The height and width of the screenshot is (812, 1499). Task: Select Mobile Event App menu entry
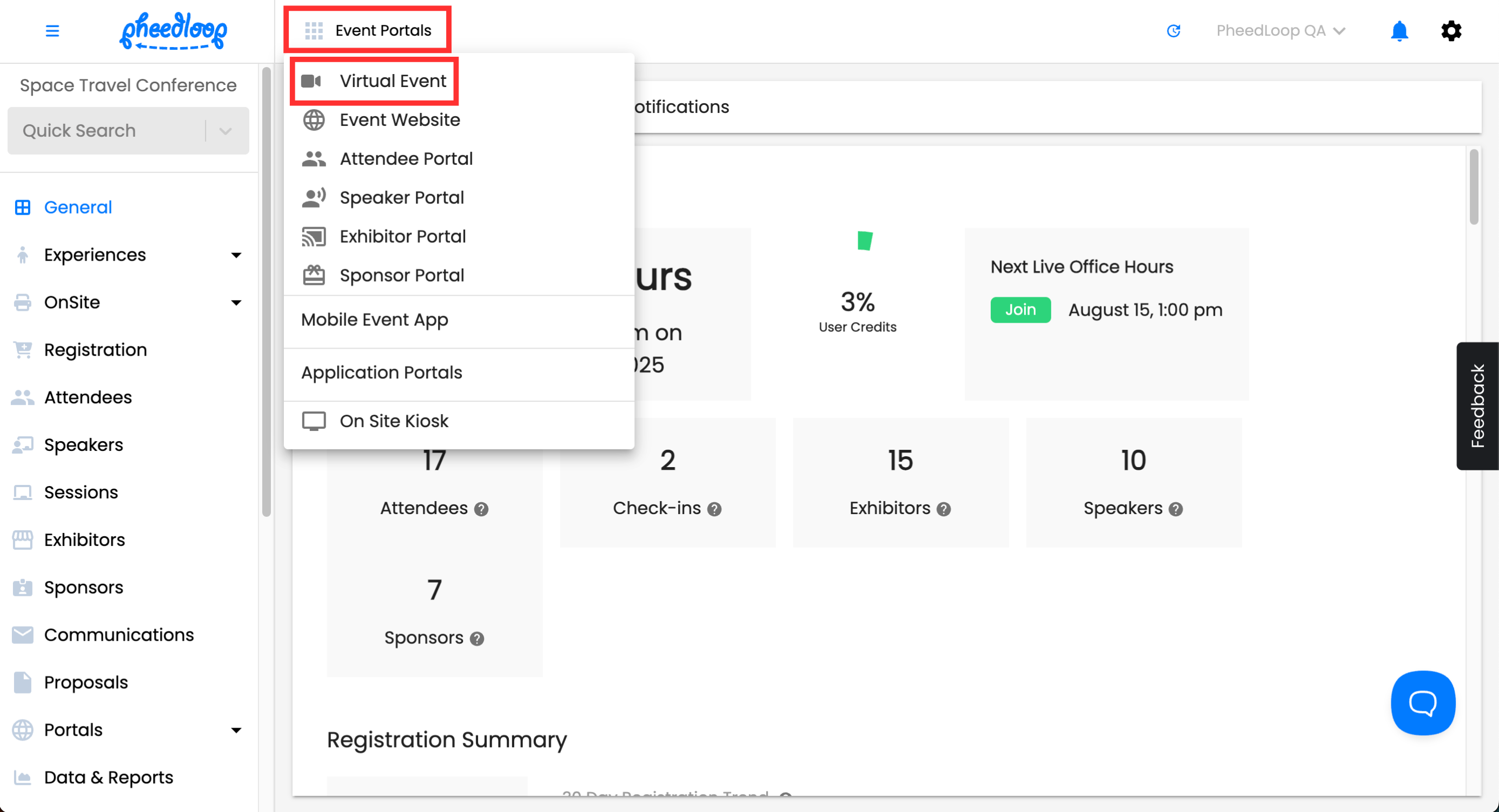click(x=459, y=320)
